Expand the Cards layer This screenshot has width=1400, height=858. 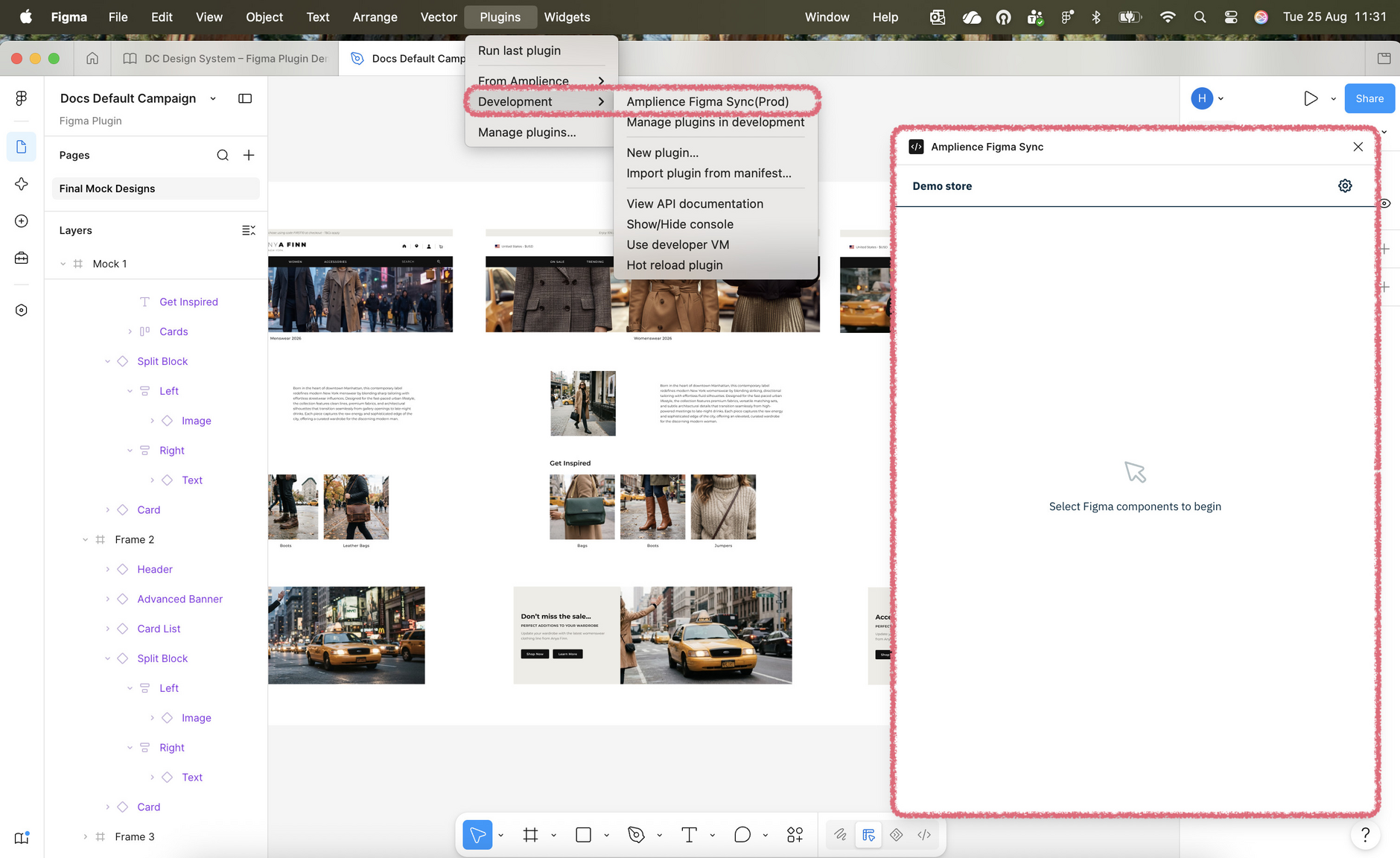click(130, 331)
